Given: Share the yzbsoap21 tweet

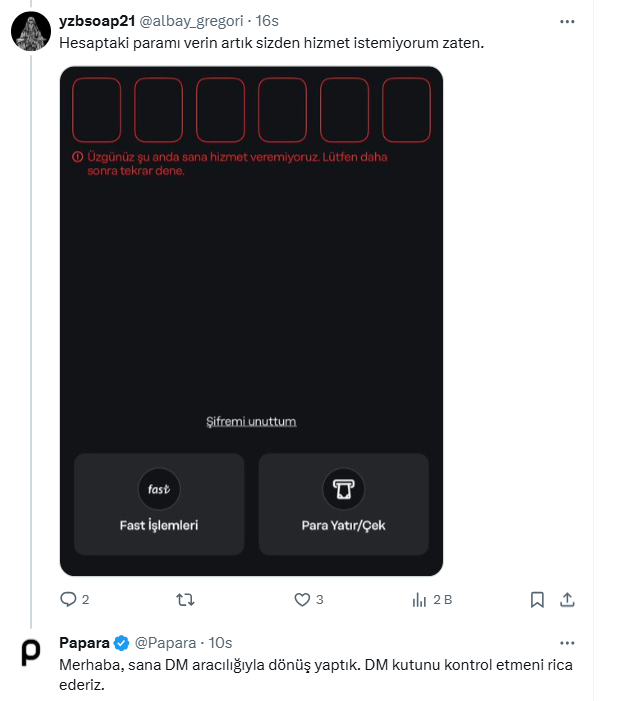Looking at the screenshot, I should (567, 600).
